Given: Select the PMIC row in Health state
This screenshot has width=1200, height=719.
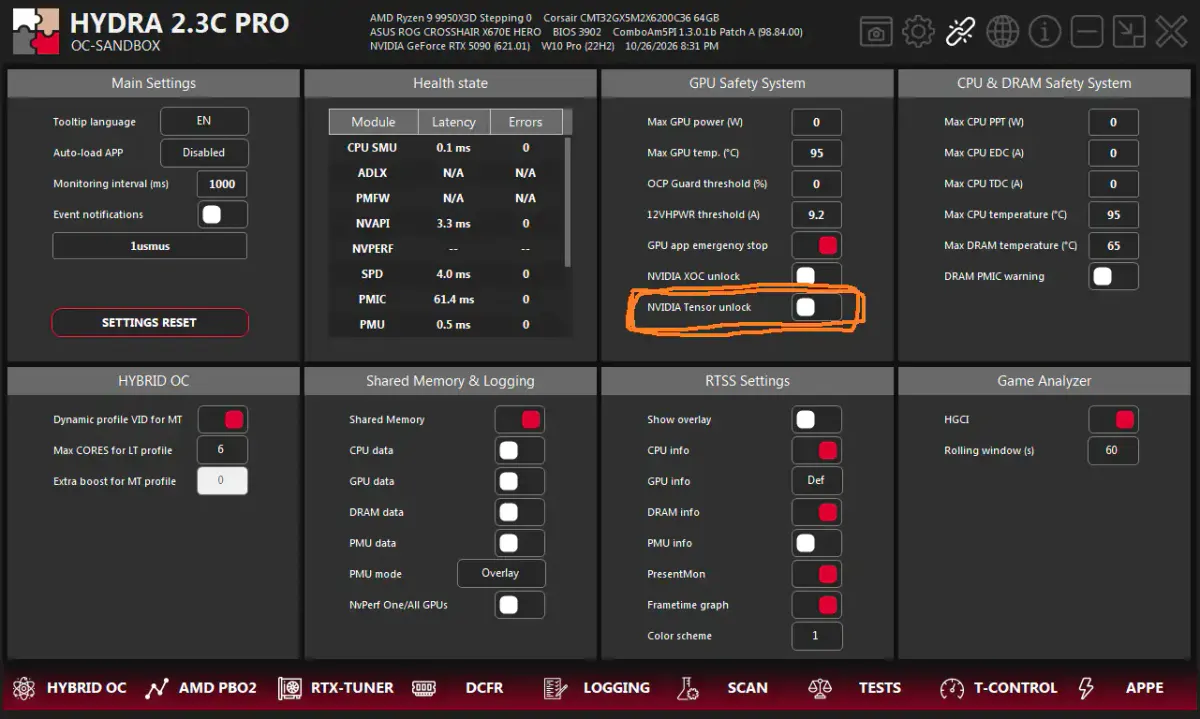Looking at the screenshot, I should [447, 299].
